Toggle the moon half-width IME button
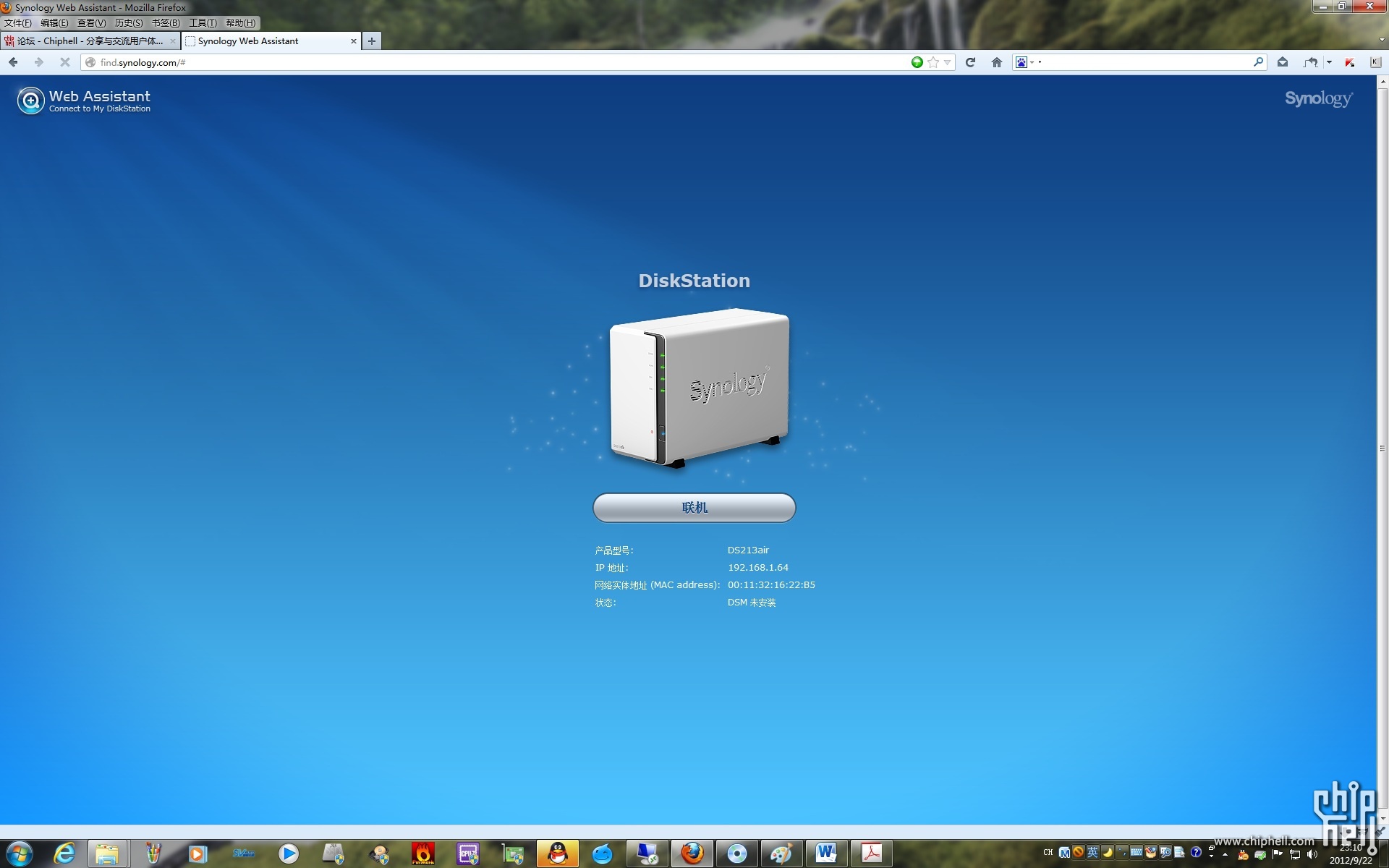The image size is (1389, 868). [x=1107, y=852]
